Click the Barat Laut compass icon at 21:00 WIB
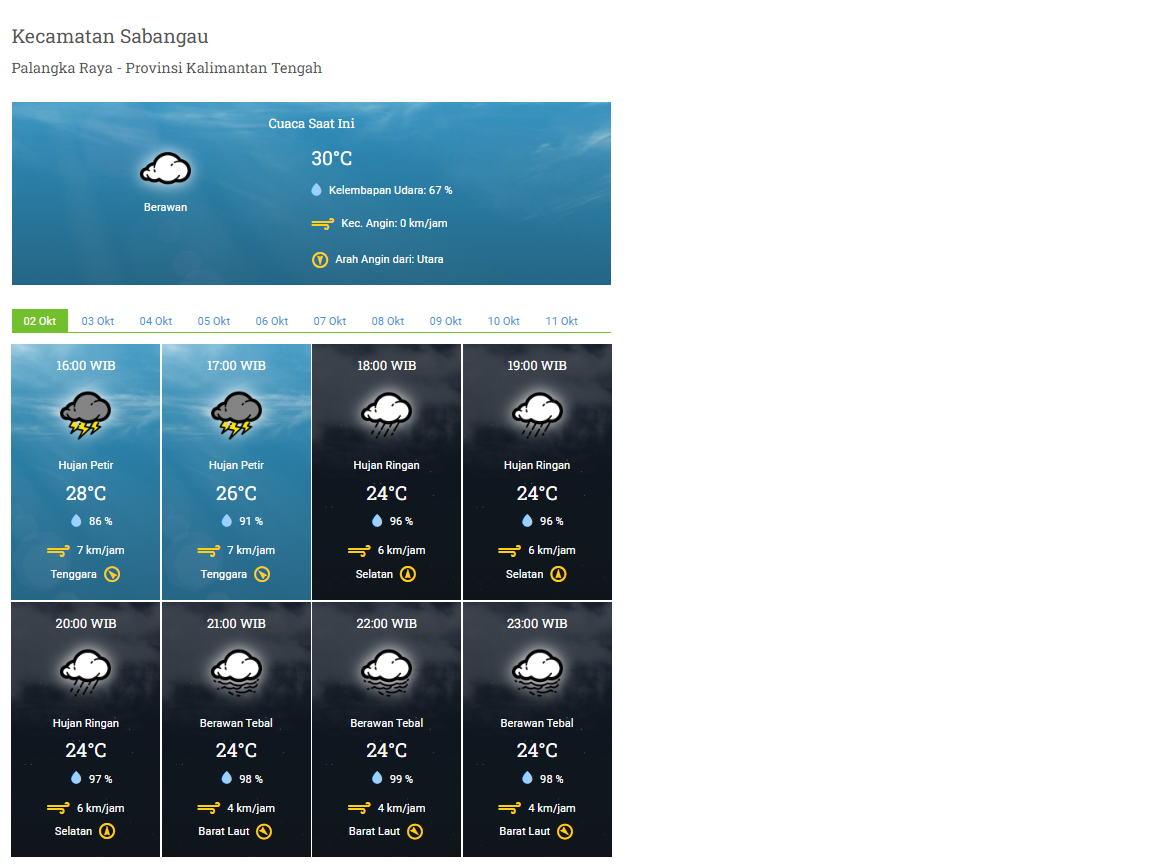1152x864 pixels. [264, 832]
